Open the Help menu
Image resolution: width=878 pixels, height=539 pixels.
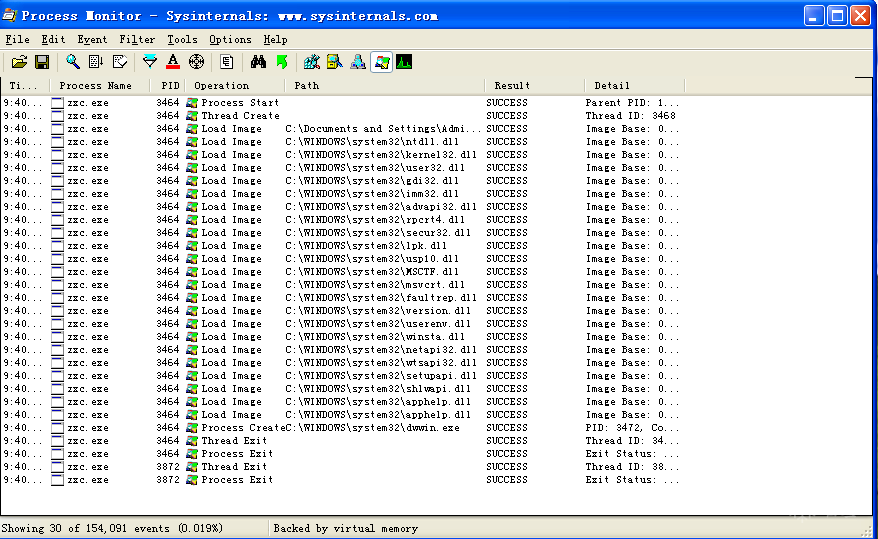275,40
